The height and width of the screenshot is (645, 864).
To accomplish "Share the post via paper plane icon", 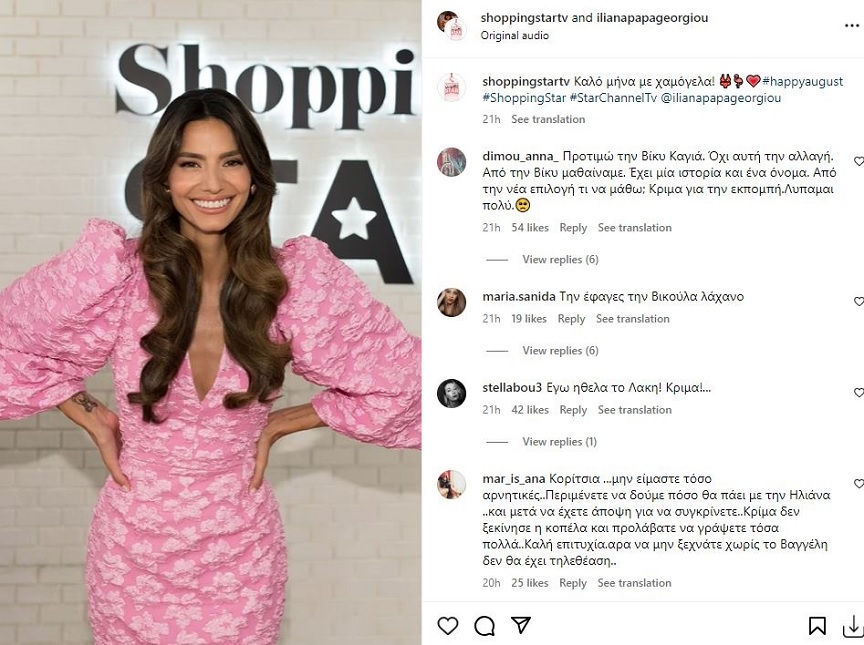I will point(521,625).
